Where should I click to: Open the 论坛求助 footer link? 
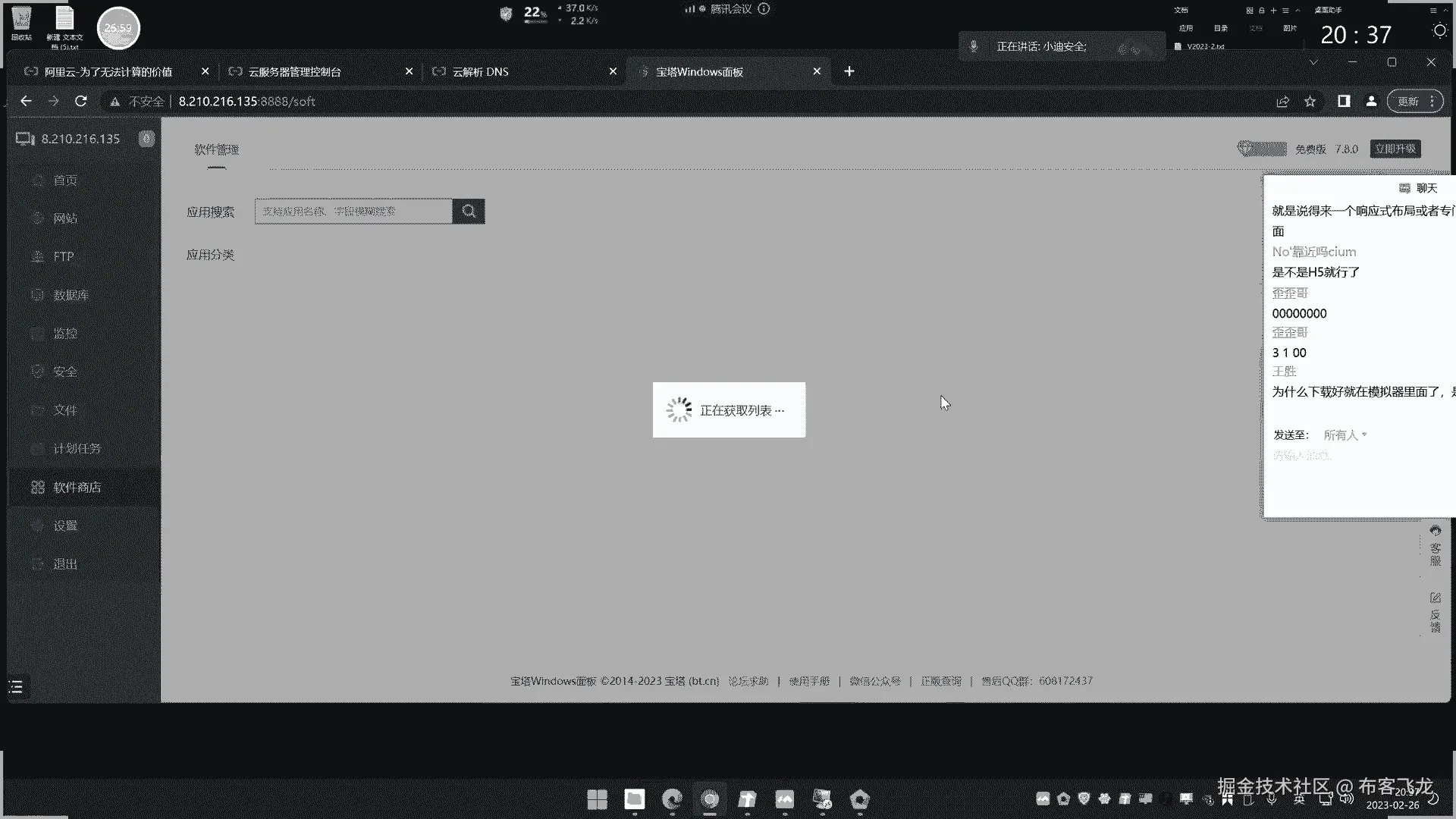pyautogui.click(x=748, y=681)
